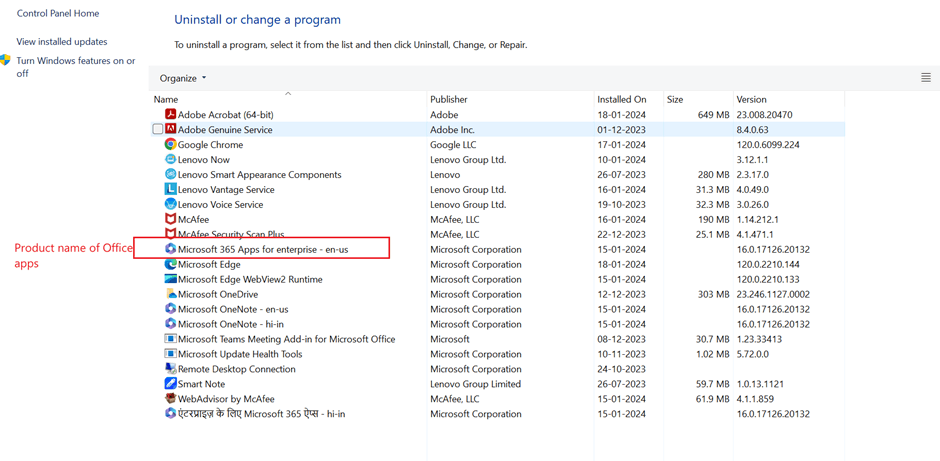Click the Microsoft Update Health Tools icon

(170, 354)
